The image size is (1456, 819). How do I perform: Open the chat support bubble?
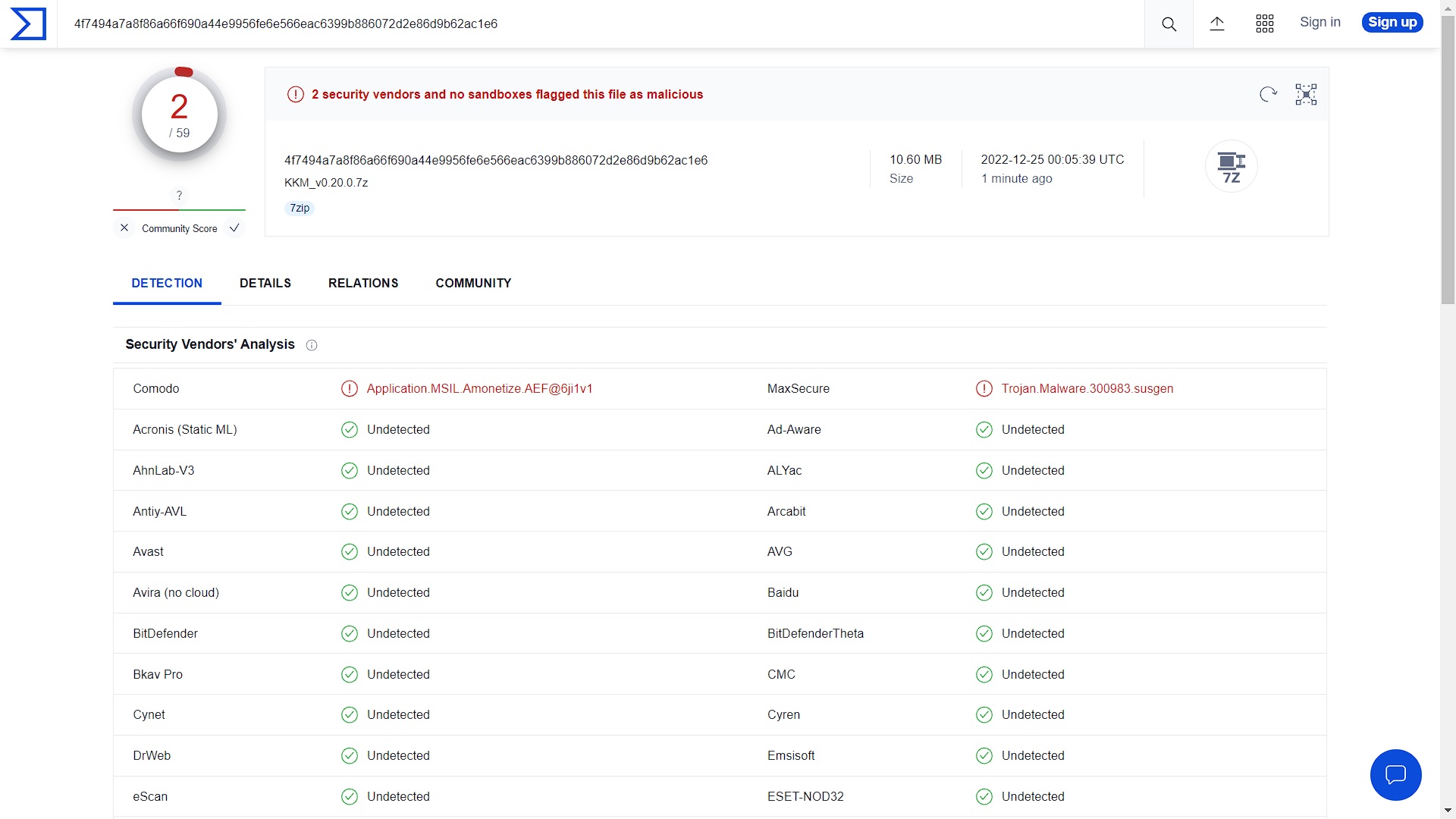click(1395, 774)
